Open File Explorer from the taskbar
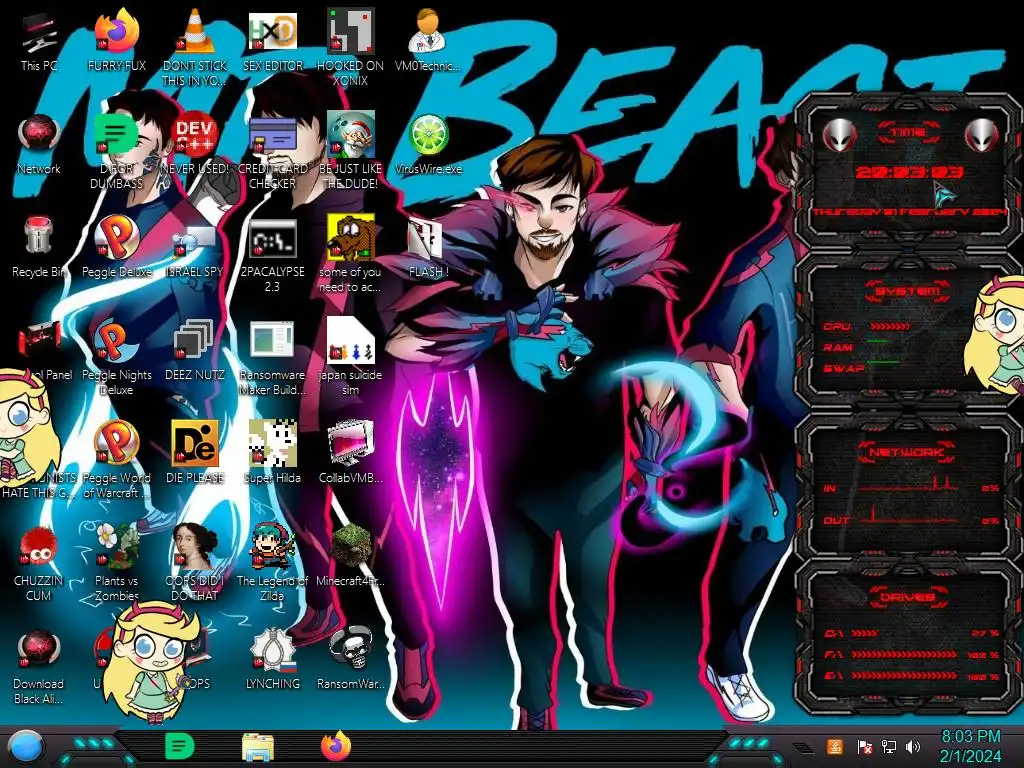Screen dimensions: 1024x768 (258, 746)
